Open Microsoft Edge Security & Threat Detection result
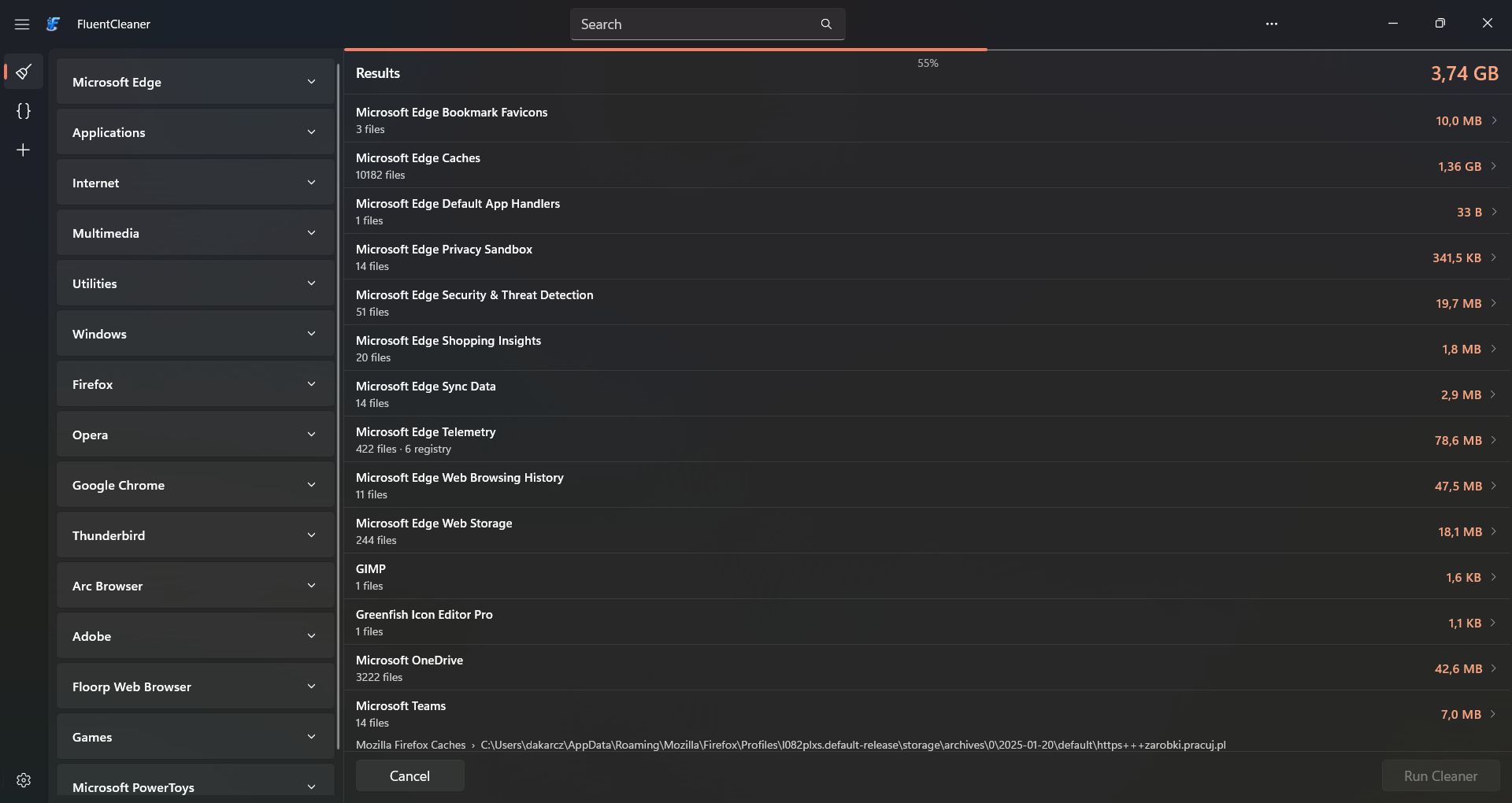The width and height of the screenshot is (1512, 803). pyautogui.click(x=927, y=302)
